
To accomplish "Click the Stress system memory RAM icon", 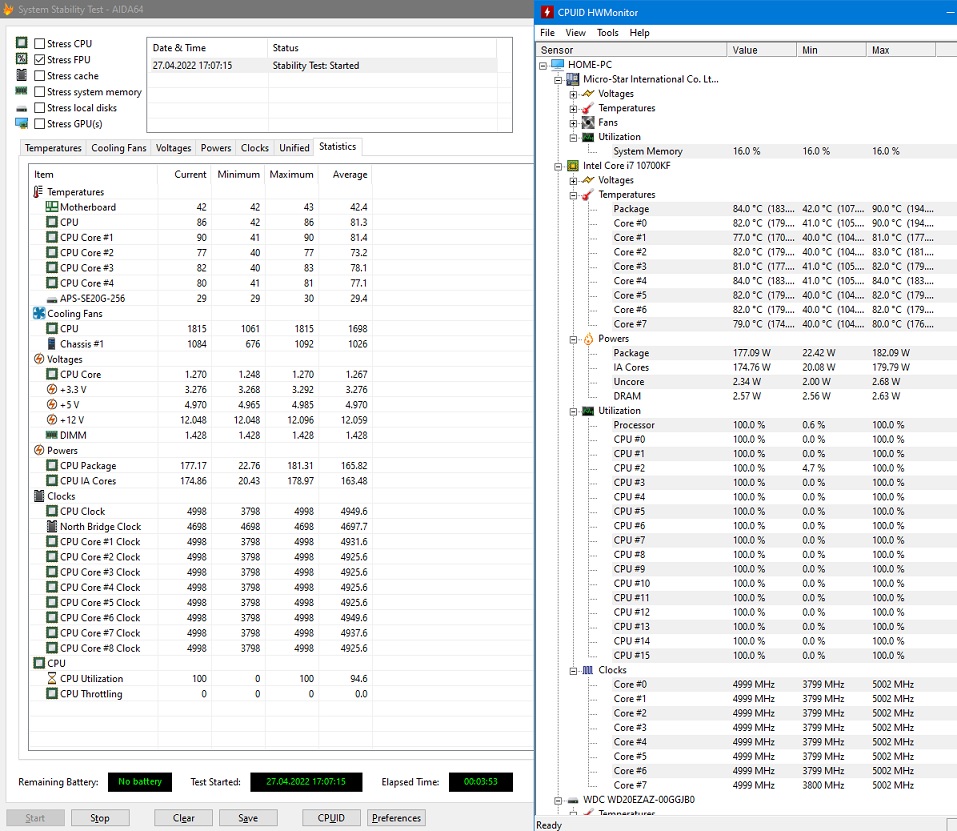I will point(21,91).
